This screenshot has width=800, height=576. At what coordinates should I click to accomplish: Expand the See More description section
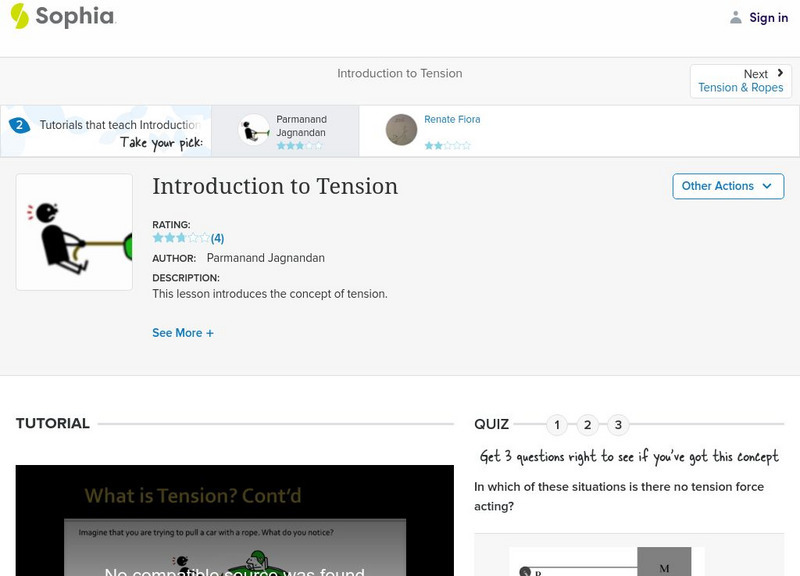coord(183,333)
